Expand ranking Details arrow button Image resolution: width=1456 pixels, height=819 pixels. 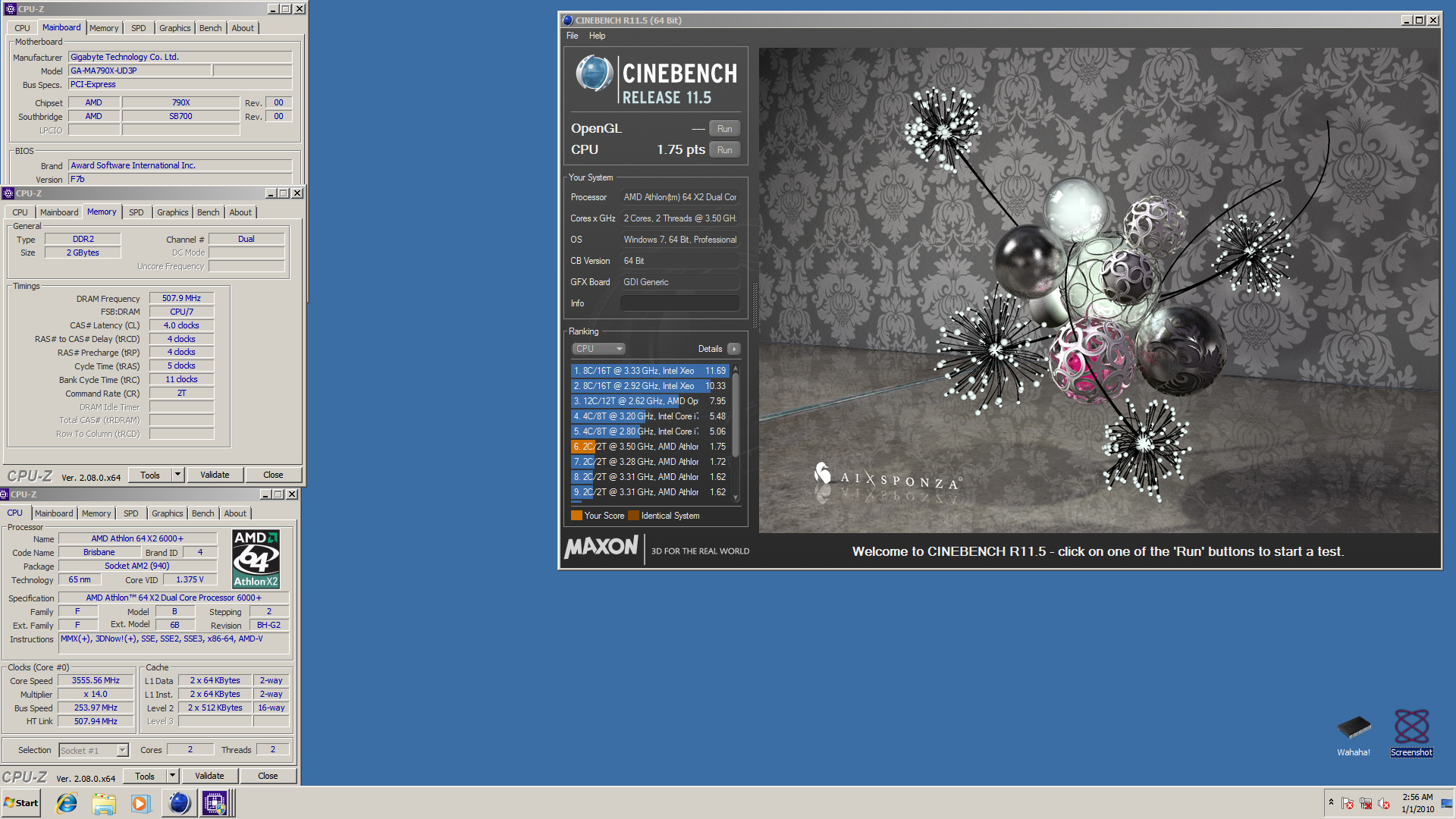coord(733,349)
